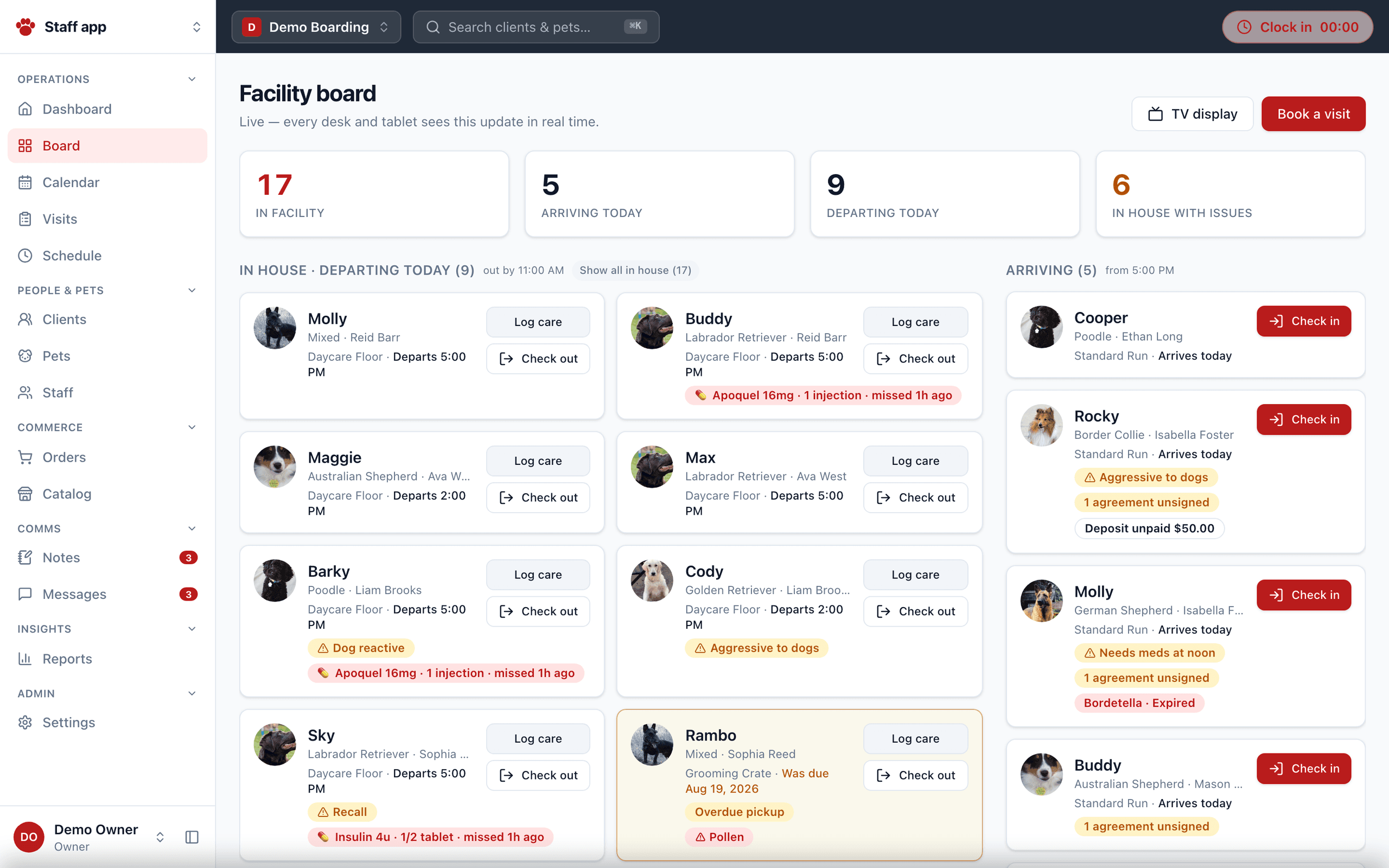The width and height of the screenshot is (1389, 868).
Task: Click Molly's Bordetella · Expired tag
Action: [x=1139, y=703]
